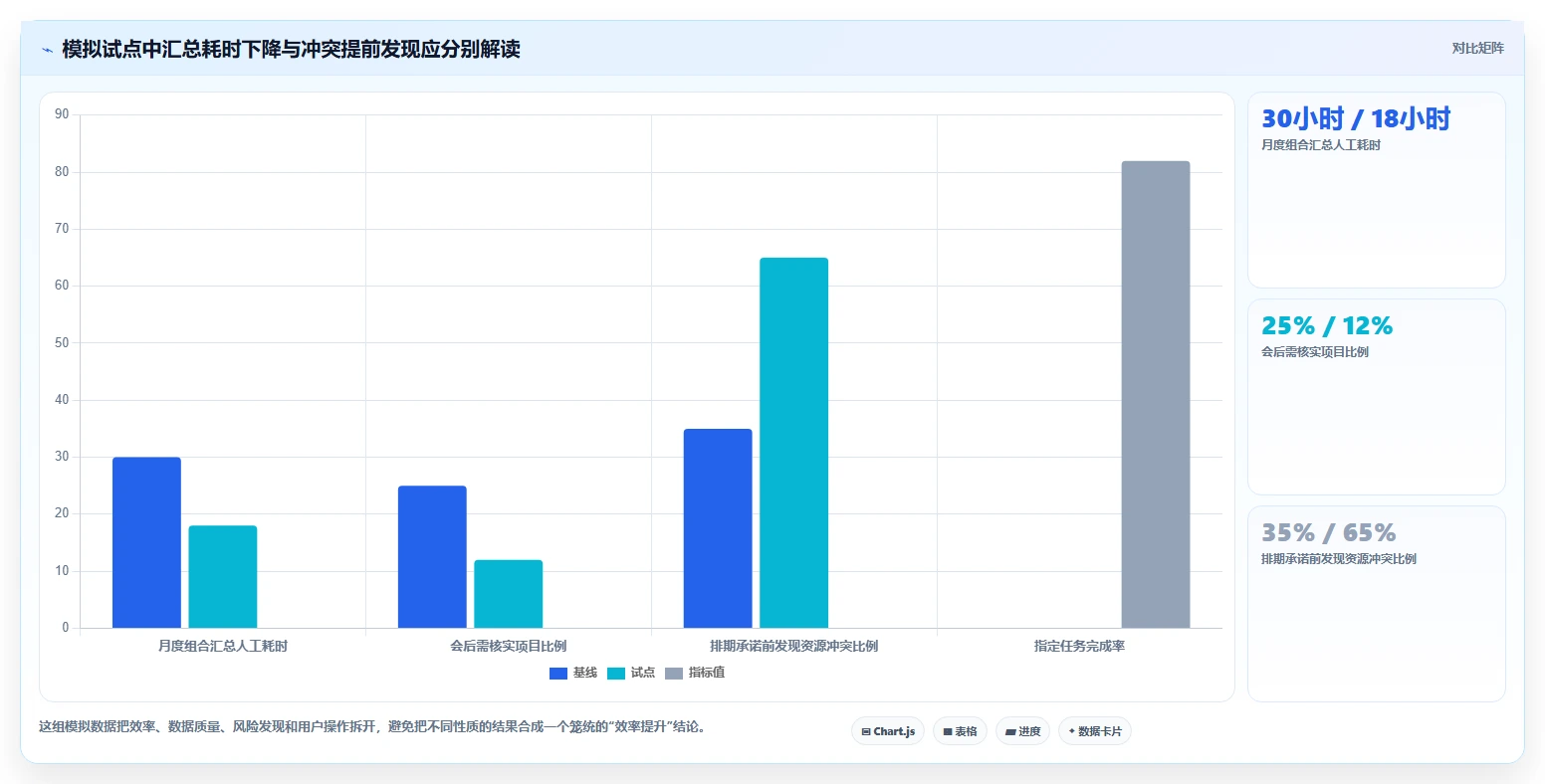Click the 25% / 12% value
The image size is (1545, 784).
(1327, 326)
